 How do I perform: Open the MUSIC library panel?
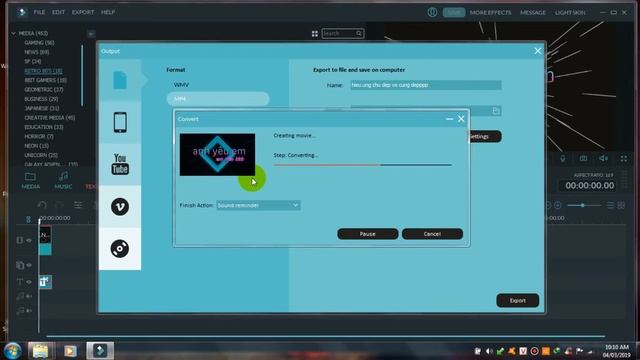click(63, 180)
